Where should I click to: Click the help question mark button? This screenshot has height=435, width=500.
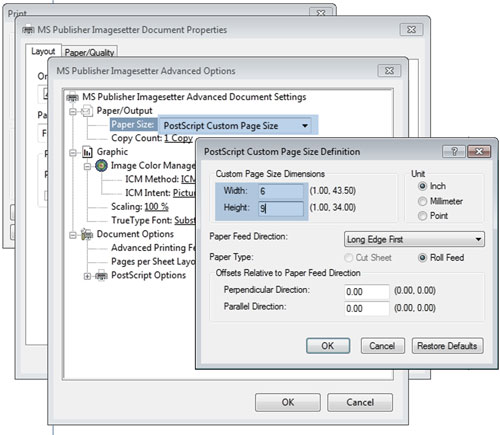tap(454, 152)
